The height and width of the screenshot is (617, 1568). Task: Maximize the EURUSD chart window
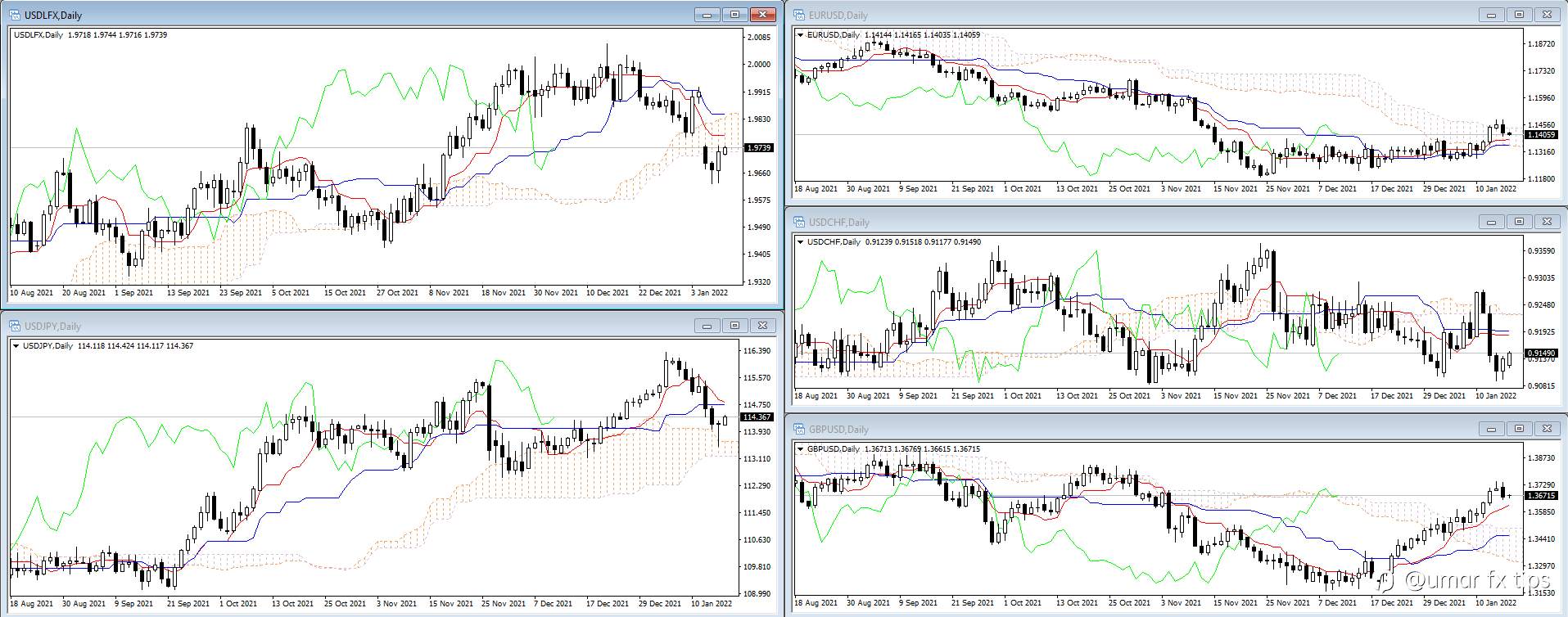pos(1519,15)
